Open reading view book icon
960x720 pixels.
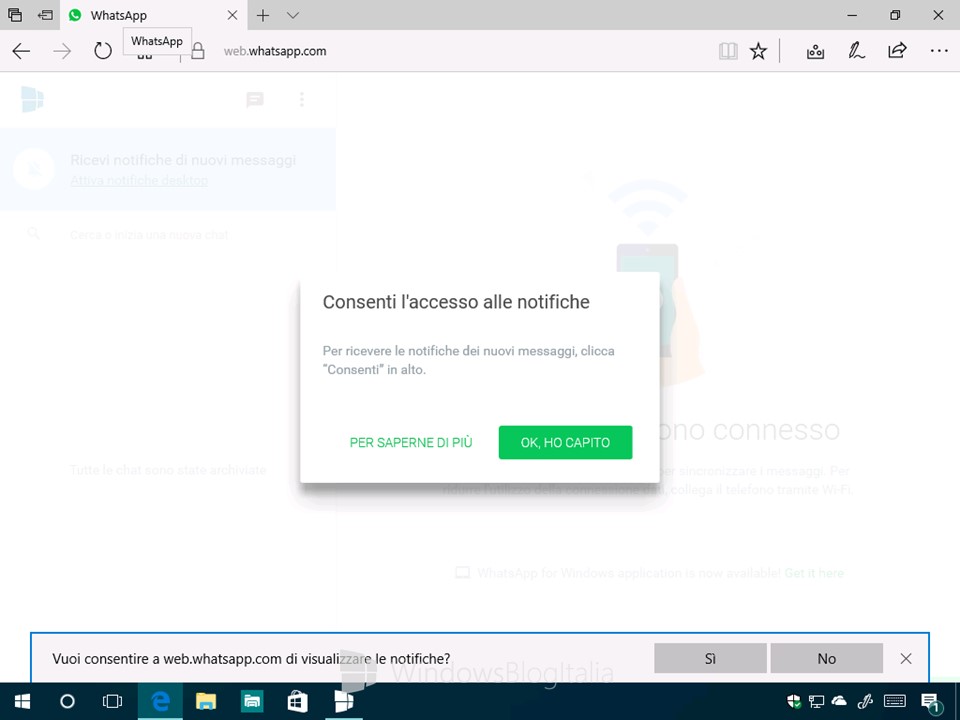[728, 51]
